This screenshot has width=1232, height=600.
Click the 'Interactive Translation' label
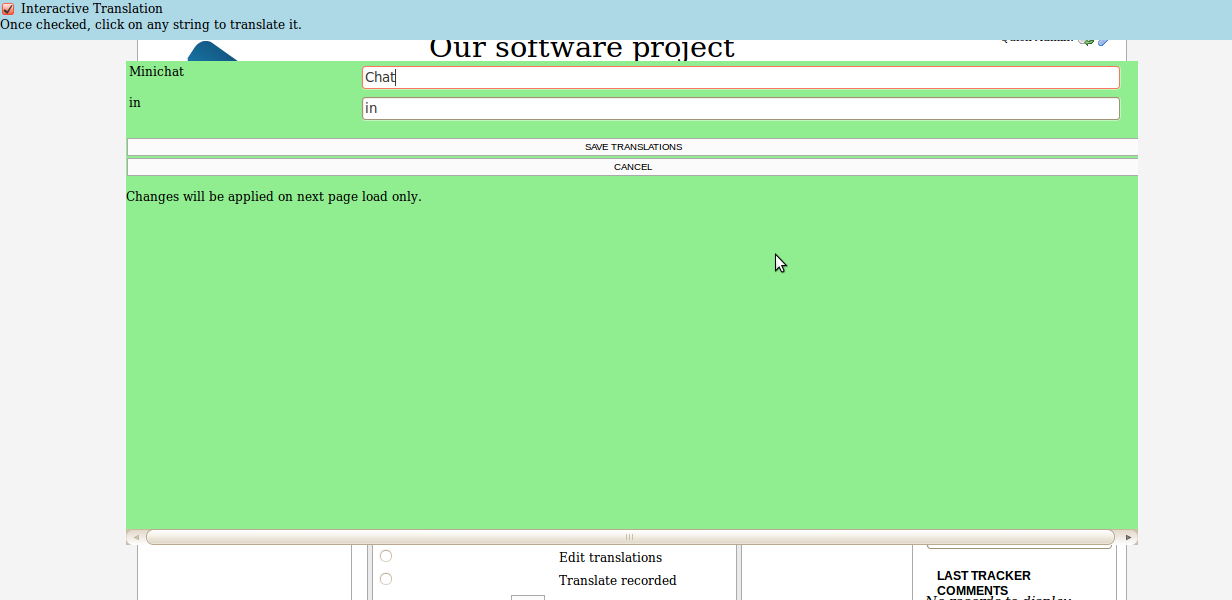(92, 9)
